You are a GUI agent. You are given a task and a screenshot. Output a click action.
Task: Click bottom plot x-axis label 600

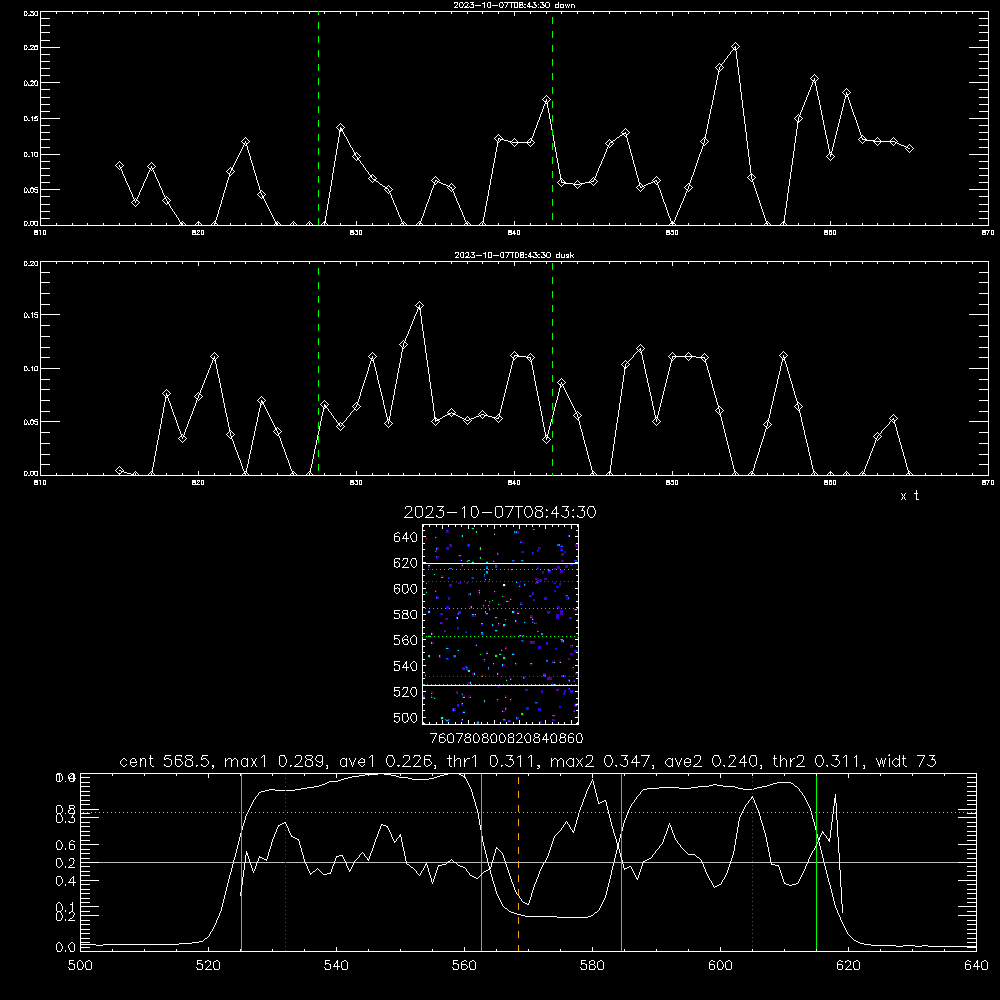coord(720,966)
